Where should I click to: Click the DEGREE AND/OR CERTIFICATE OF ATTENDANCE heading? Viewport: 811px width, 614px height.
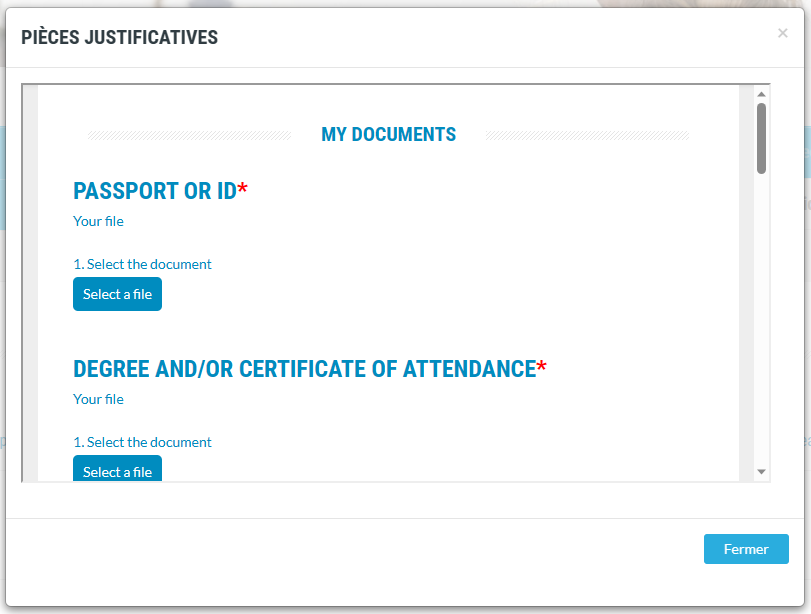305,369
